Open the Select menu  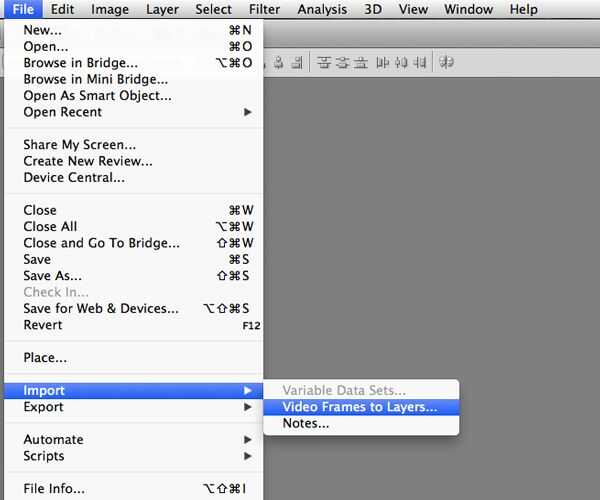click(214, 9)
